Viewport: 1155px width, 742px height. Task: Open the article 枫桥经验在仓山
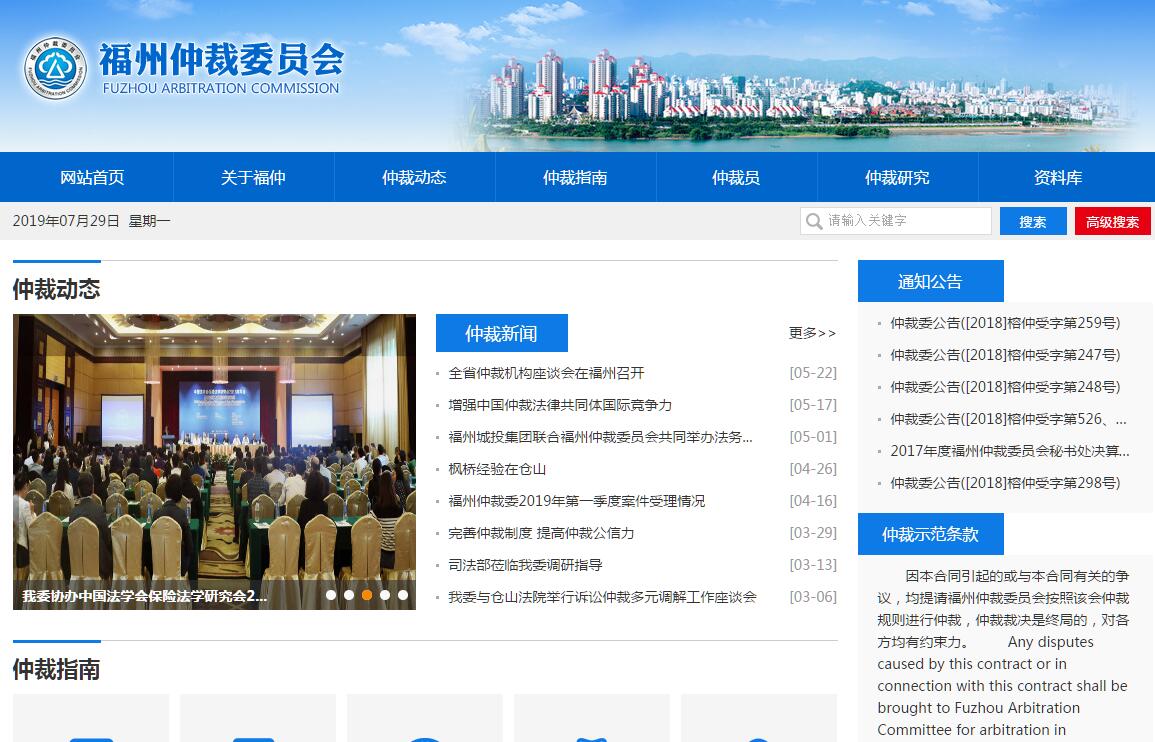[497, 469]
